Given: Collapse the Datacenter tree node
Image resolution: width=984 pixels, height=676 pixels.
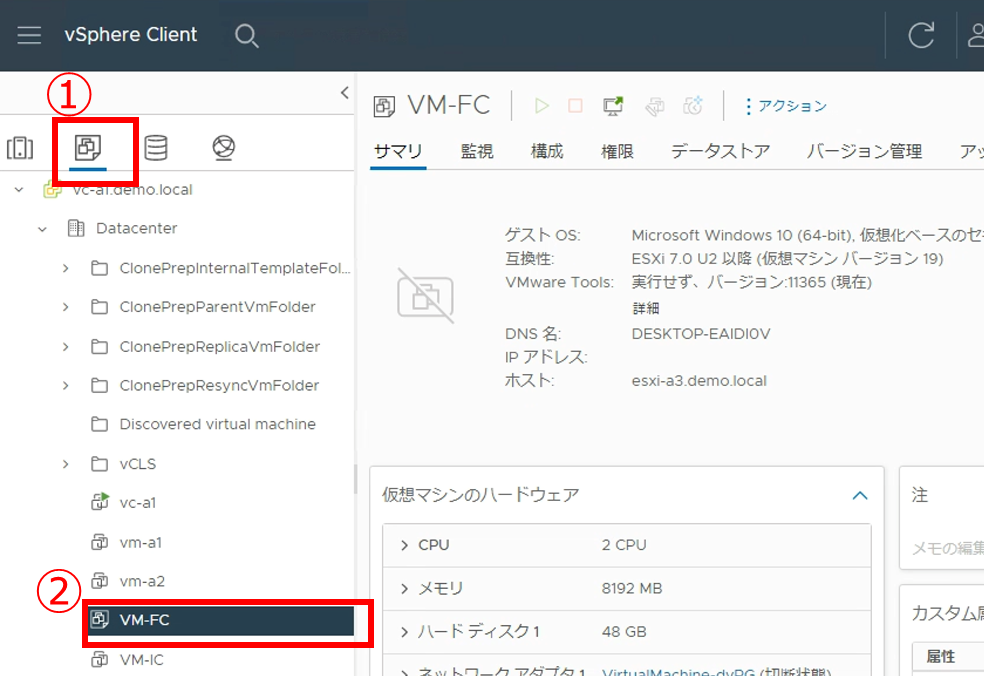Looking at the screenshot, I should (x=42, y=229).
